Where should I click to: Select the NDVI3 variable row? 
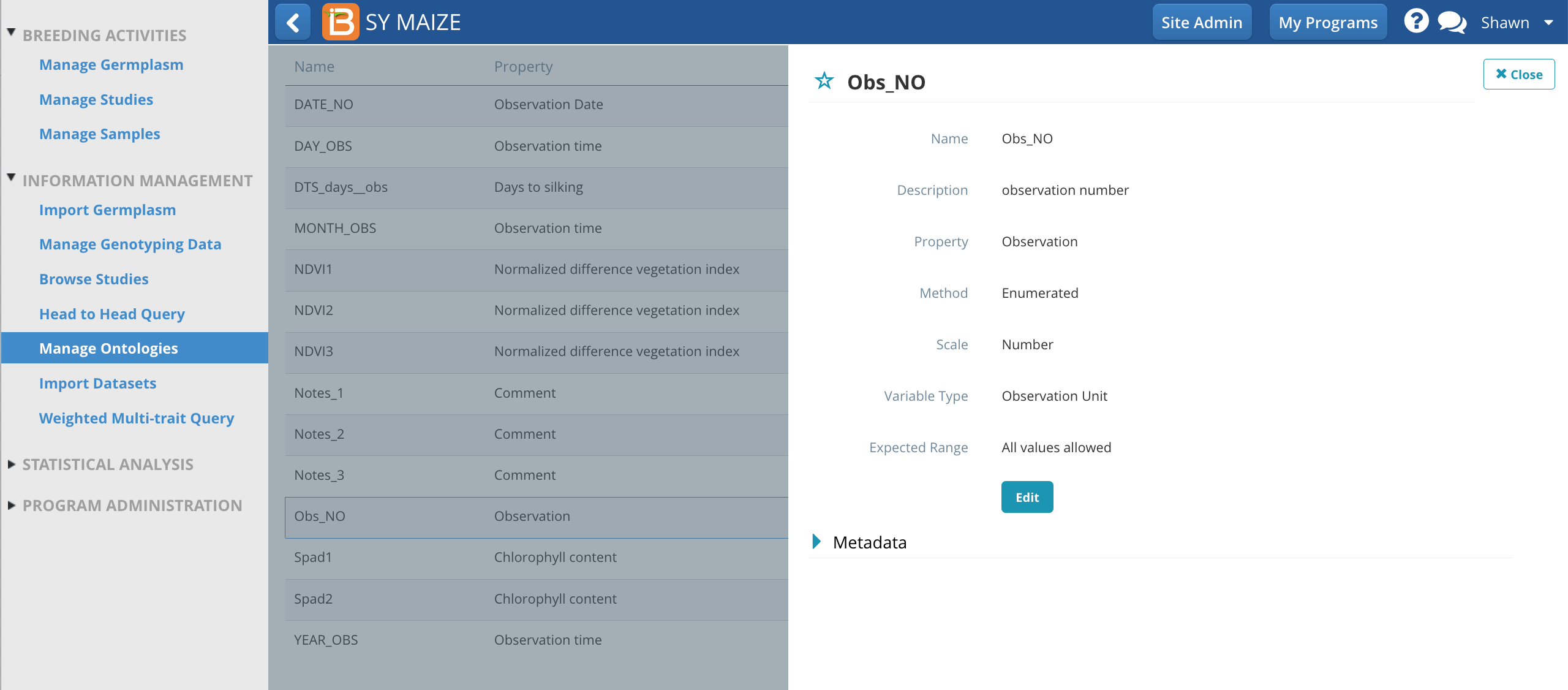coord(537,352)
